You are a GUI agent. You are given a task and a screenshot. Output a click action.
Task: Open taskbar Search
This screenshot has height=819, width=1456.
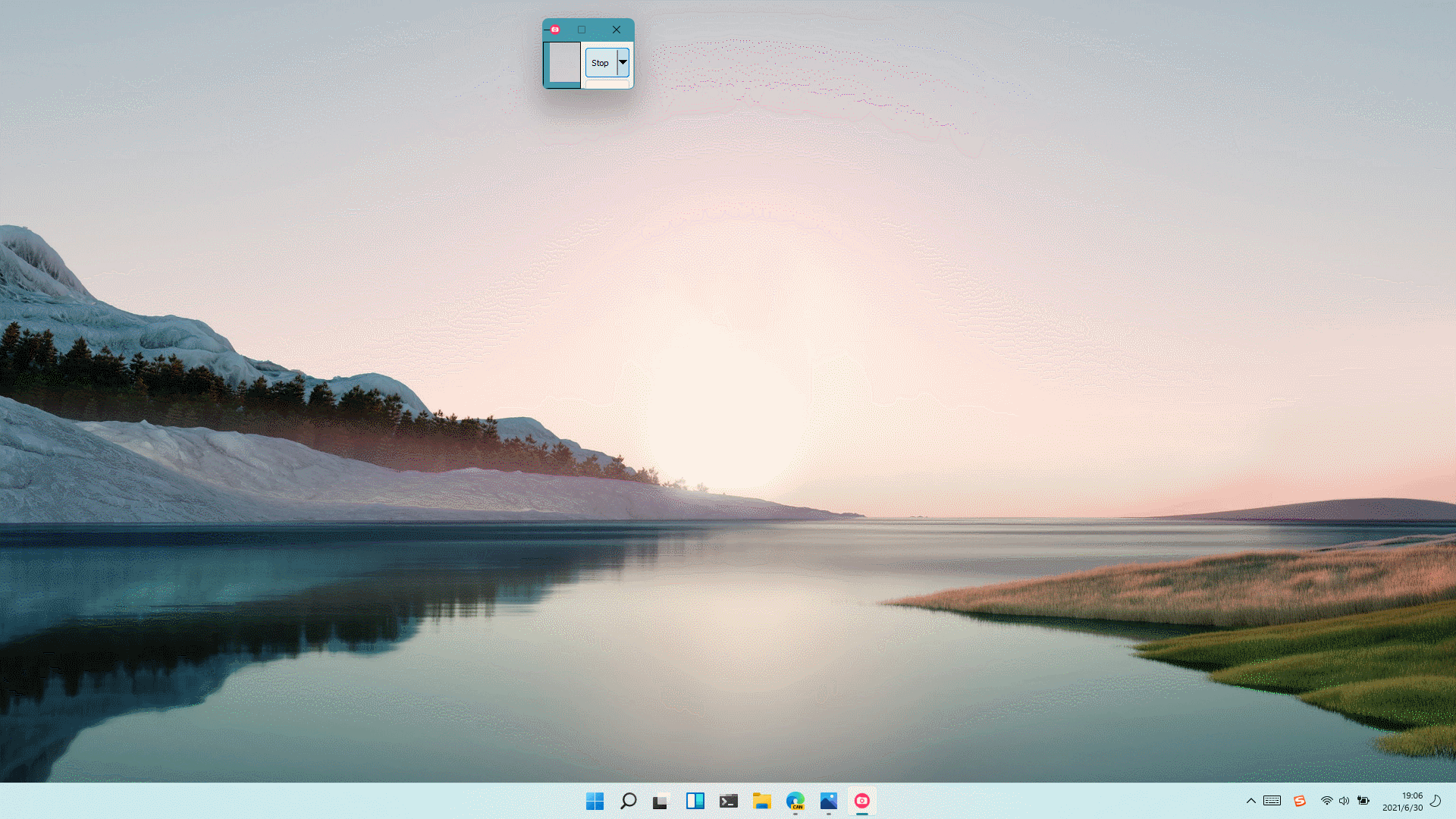pos(628,801)
